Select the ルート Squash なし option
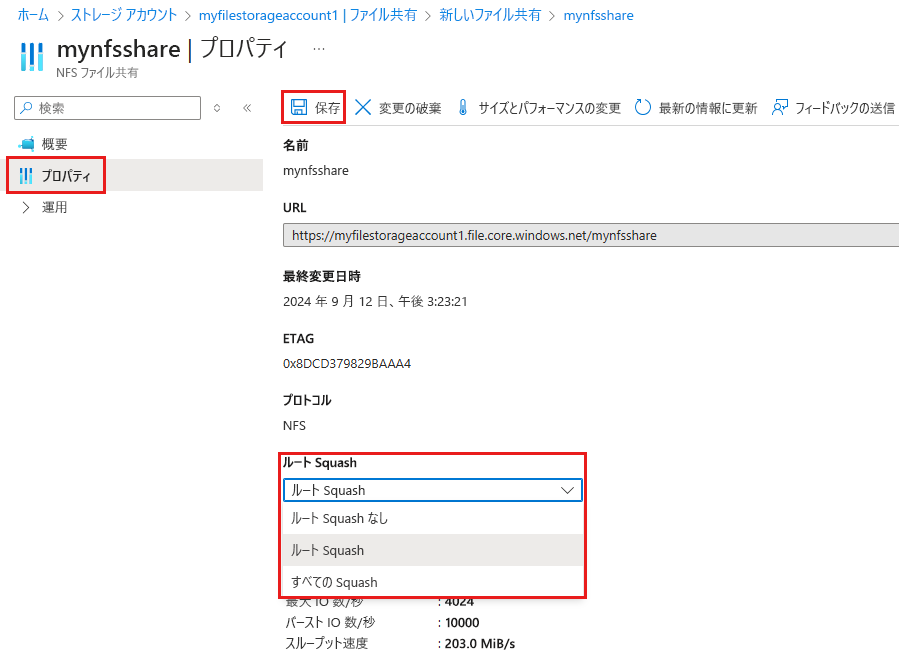This screenshot has width=899, height=669. 433,518
